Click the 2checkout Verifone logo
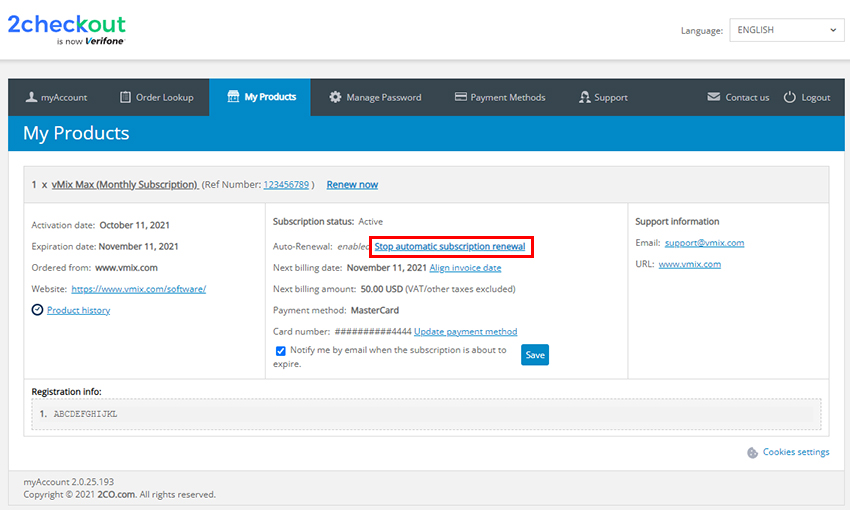The image size is (850, 510). [x=66, y=30]
